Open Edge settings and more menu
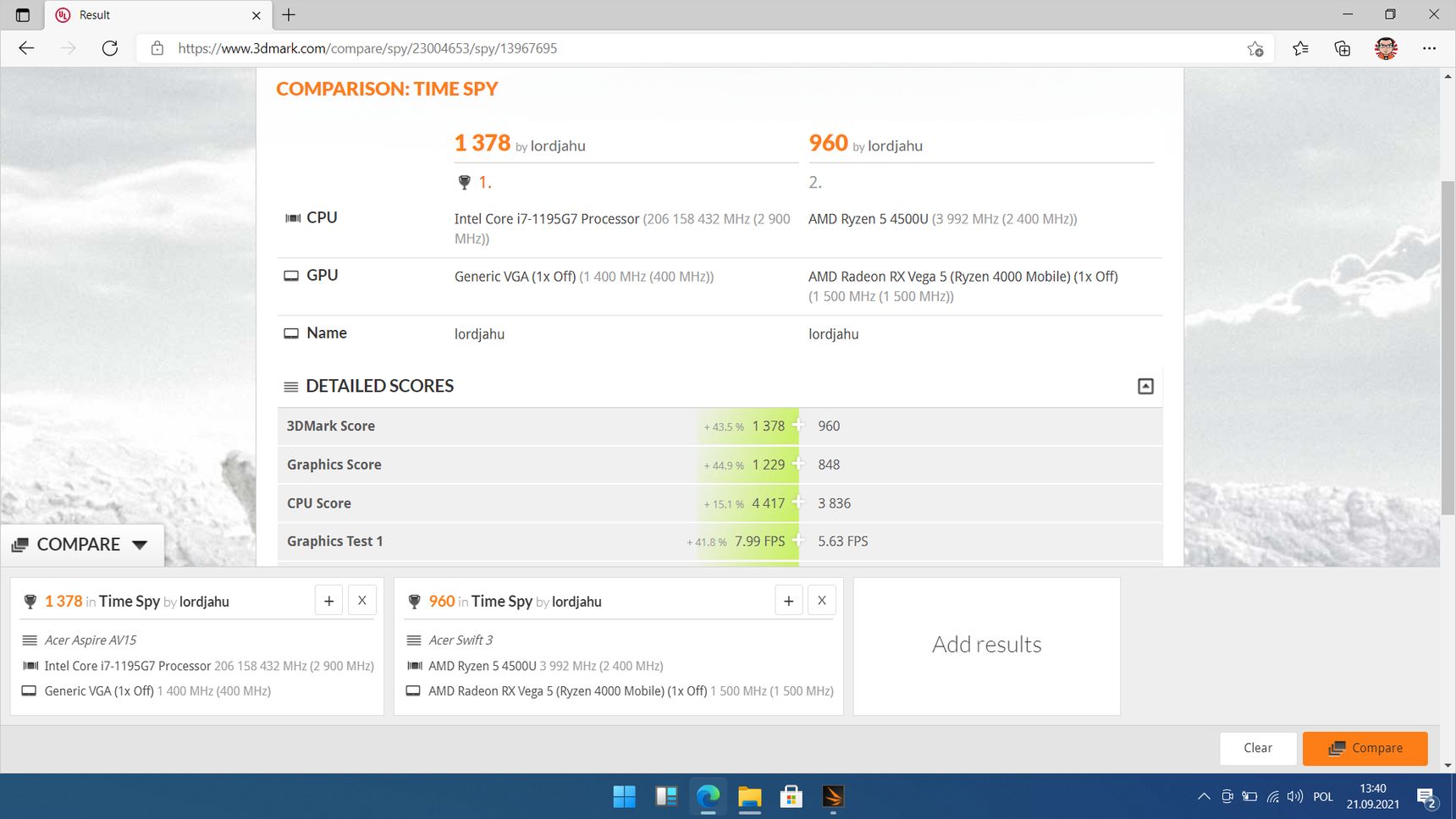This screenshot has height=819, width=1456. (x=1430, y=48)
